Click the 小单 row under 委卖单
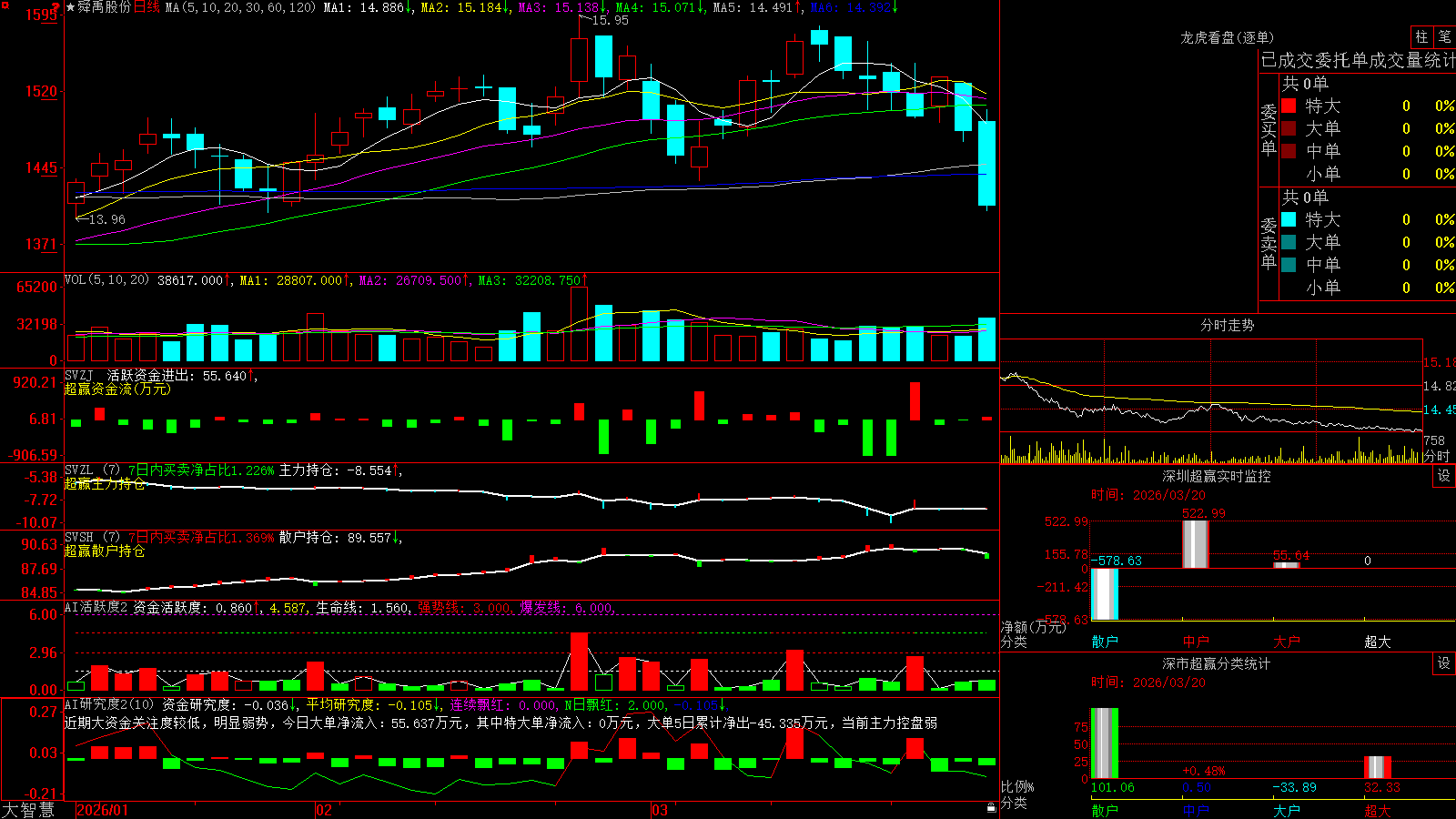This screenshot has height=819, width=1456. tap(1368, 288)
